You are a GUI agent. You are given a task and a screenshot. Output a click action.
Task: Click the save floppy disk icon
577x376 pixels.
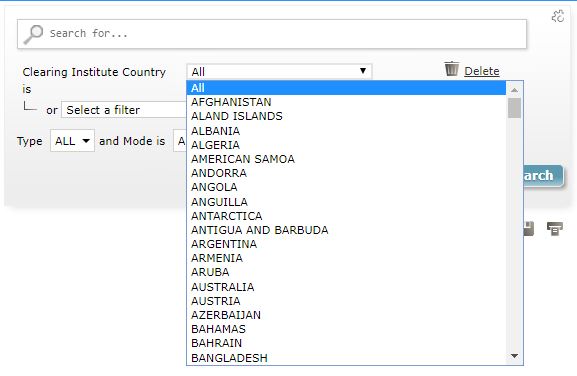[x=528, y=229]
